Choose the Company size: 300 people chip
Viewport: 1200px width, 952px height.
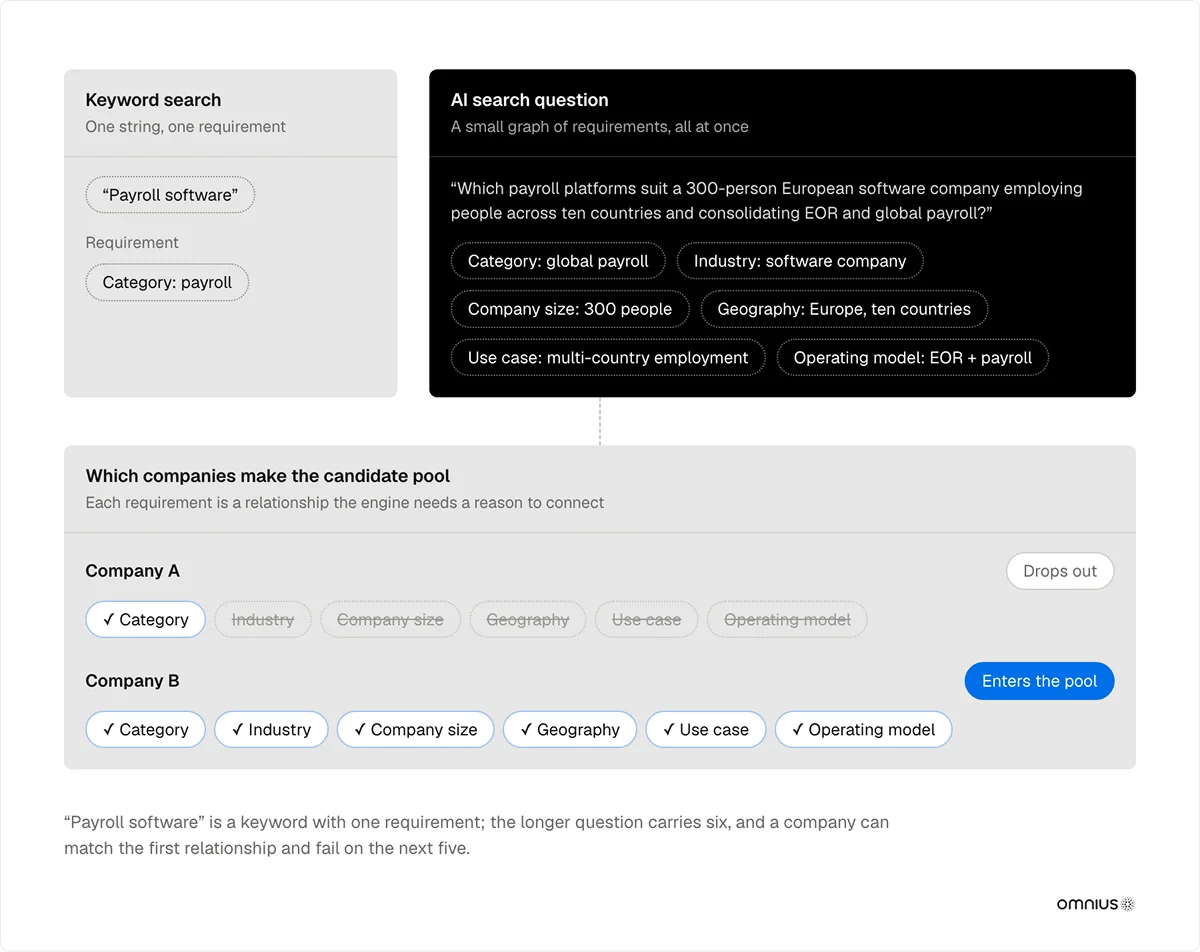click(570, 309)
